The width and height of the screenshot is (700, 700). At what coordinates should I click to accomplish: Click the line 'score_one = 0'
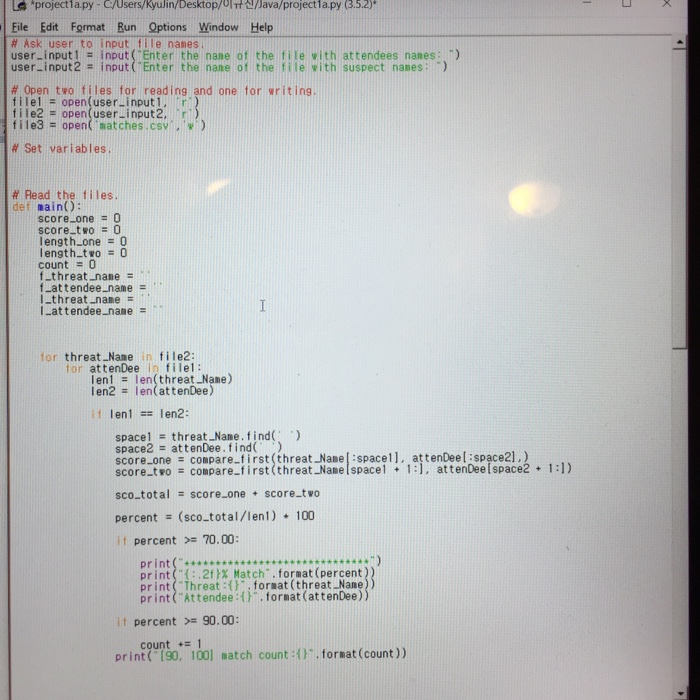point(79,218)
